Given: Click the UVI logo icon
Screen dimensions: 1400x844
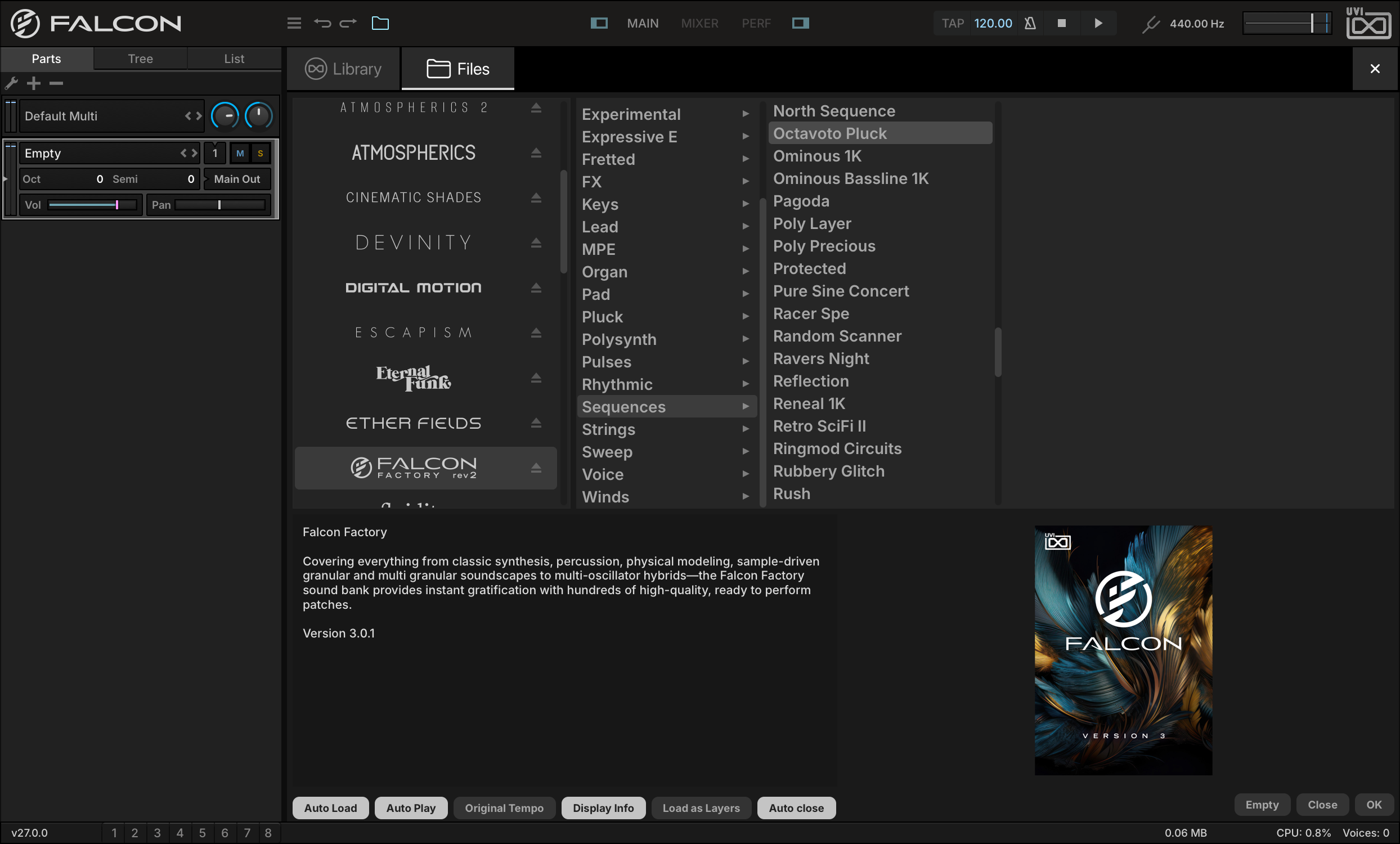Looking at the screenshot, I should tap(1368, 23).
